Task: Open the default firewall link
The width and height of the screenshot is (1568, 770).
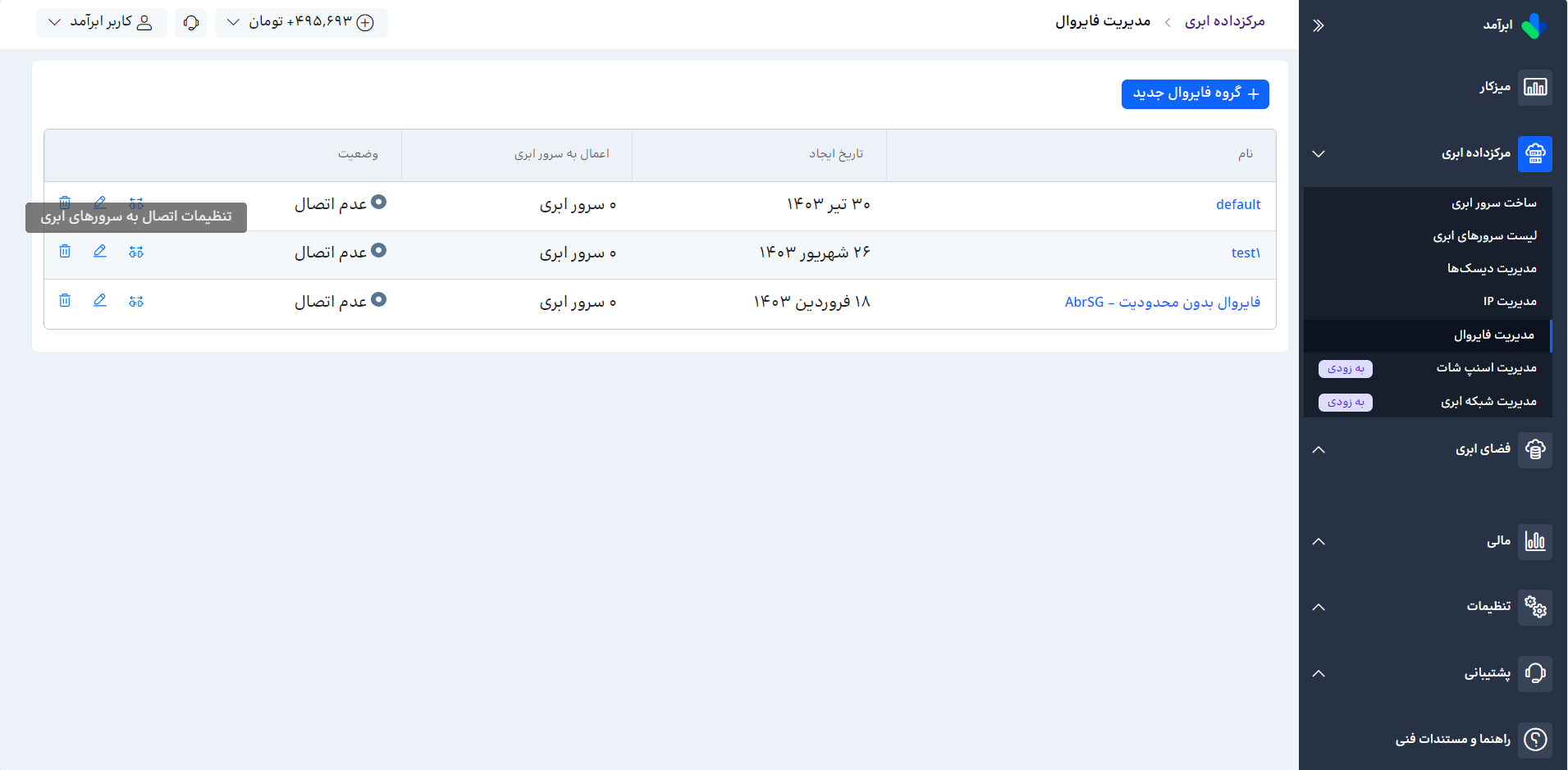Action: (x=1238, y=205)
